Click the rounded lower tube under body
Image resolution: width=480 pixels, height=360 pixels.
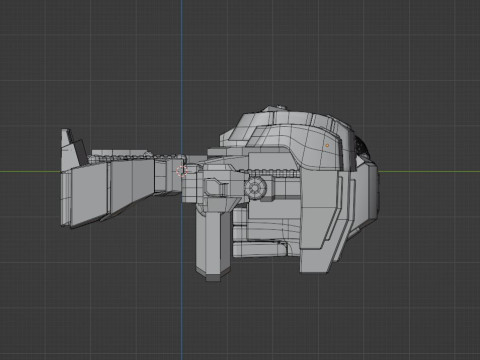tap(259, 249)
